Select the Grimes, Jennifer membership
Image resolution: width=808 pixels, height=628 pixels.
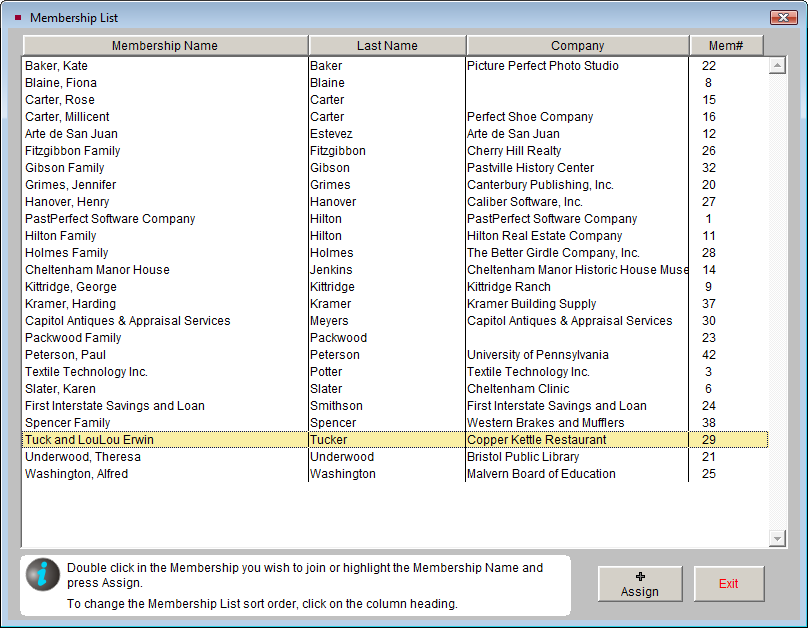click(x=71, y=184)
